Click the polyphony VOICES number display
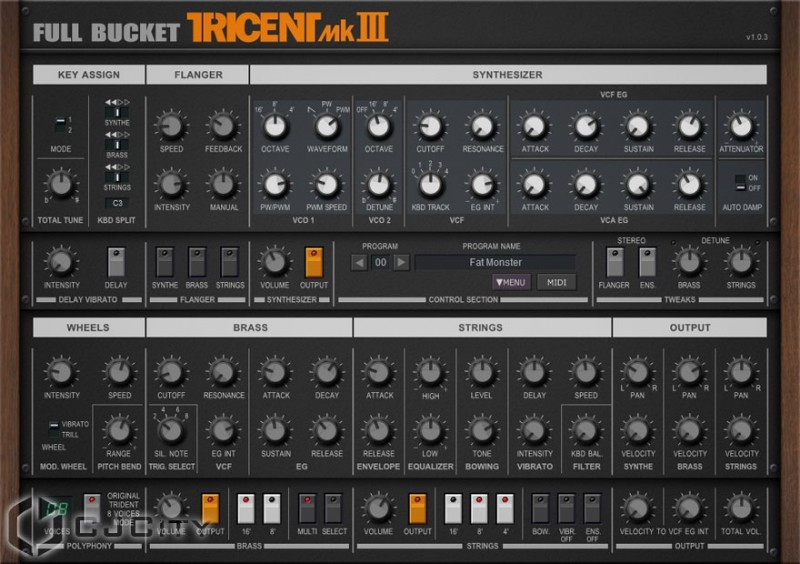The height and width of the screenshot is (564, 800). [x=56, y=509]
